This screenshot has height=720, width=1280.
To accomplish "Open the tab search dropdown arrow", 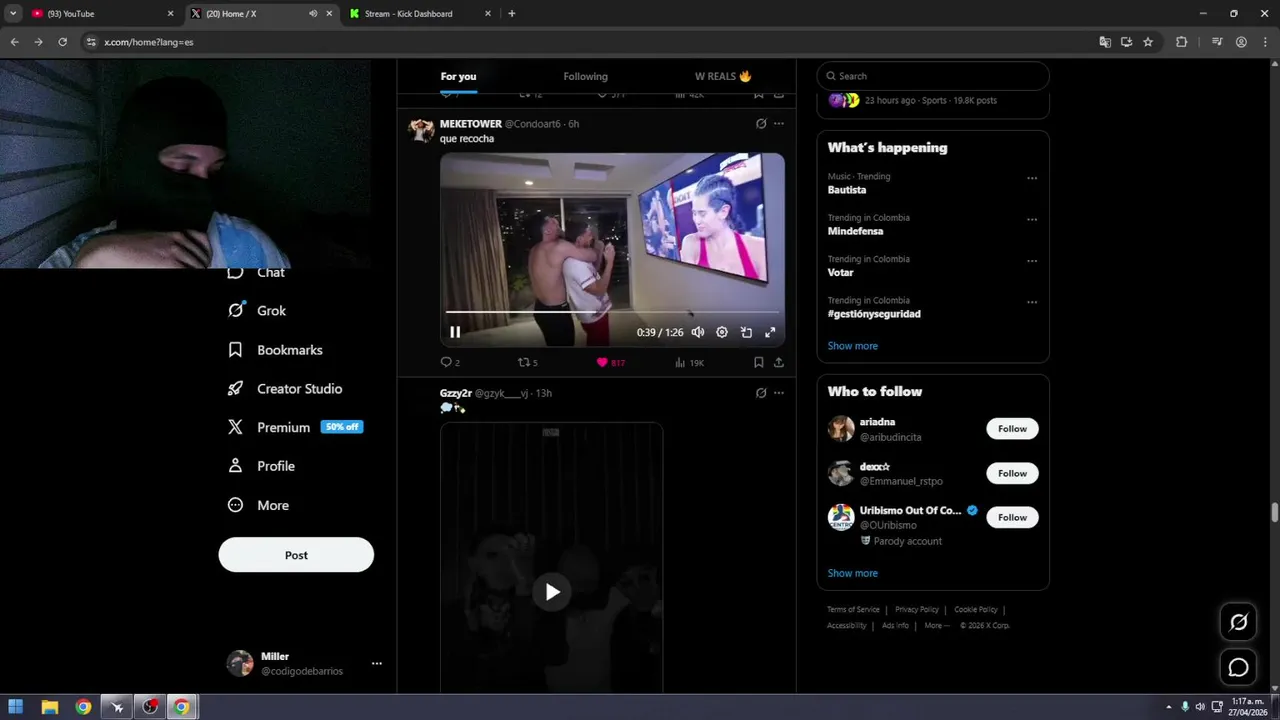I will click(13, 14).
